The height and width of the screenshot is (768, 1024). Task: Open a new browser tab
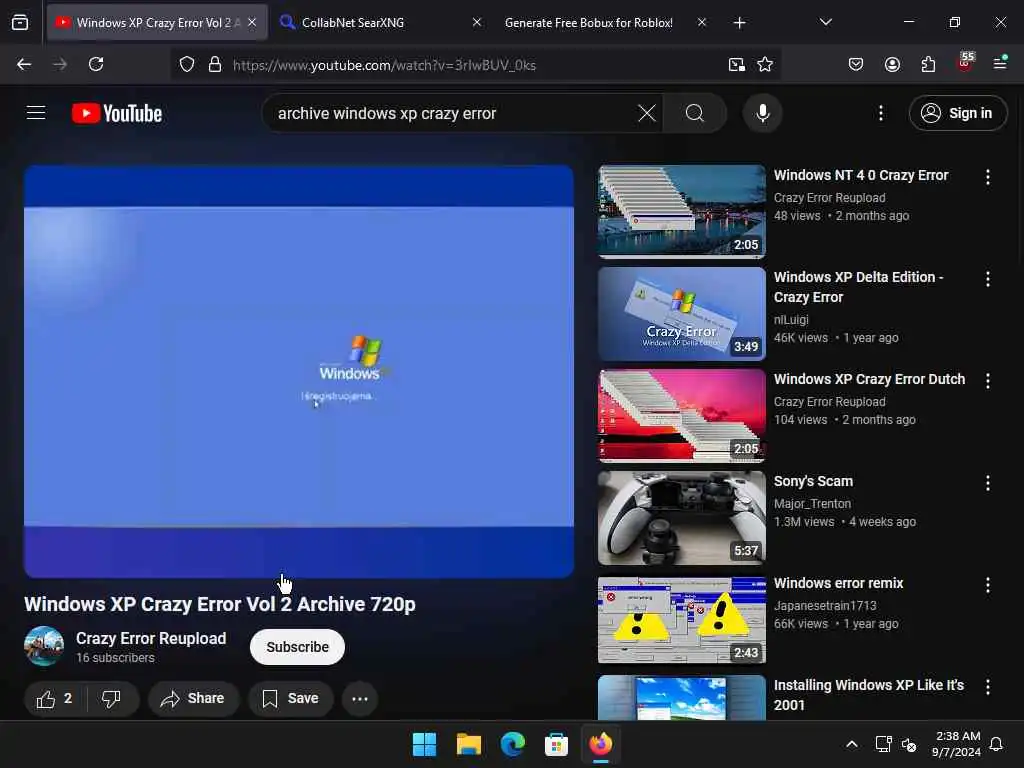click(x=739, y=23)
